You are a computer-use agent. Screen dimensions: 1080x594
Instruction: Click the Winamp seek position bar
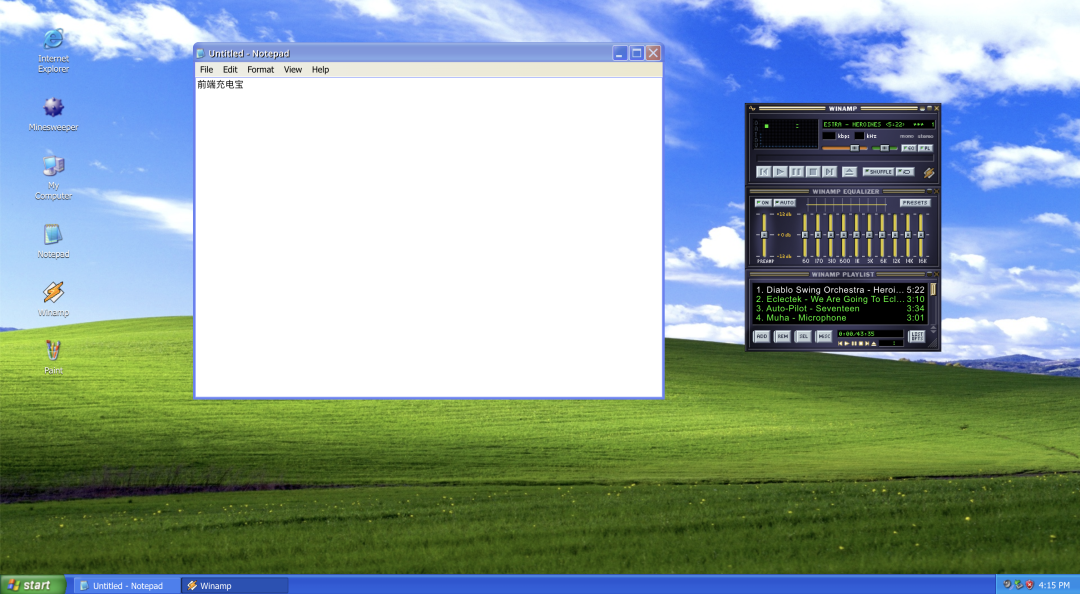click(x=844, y=158)
